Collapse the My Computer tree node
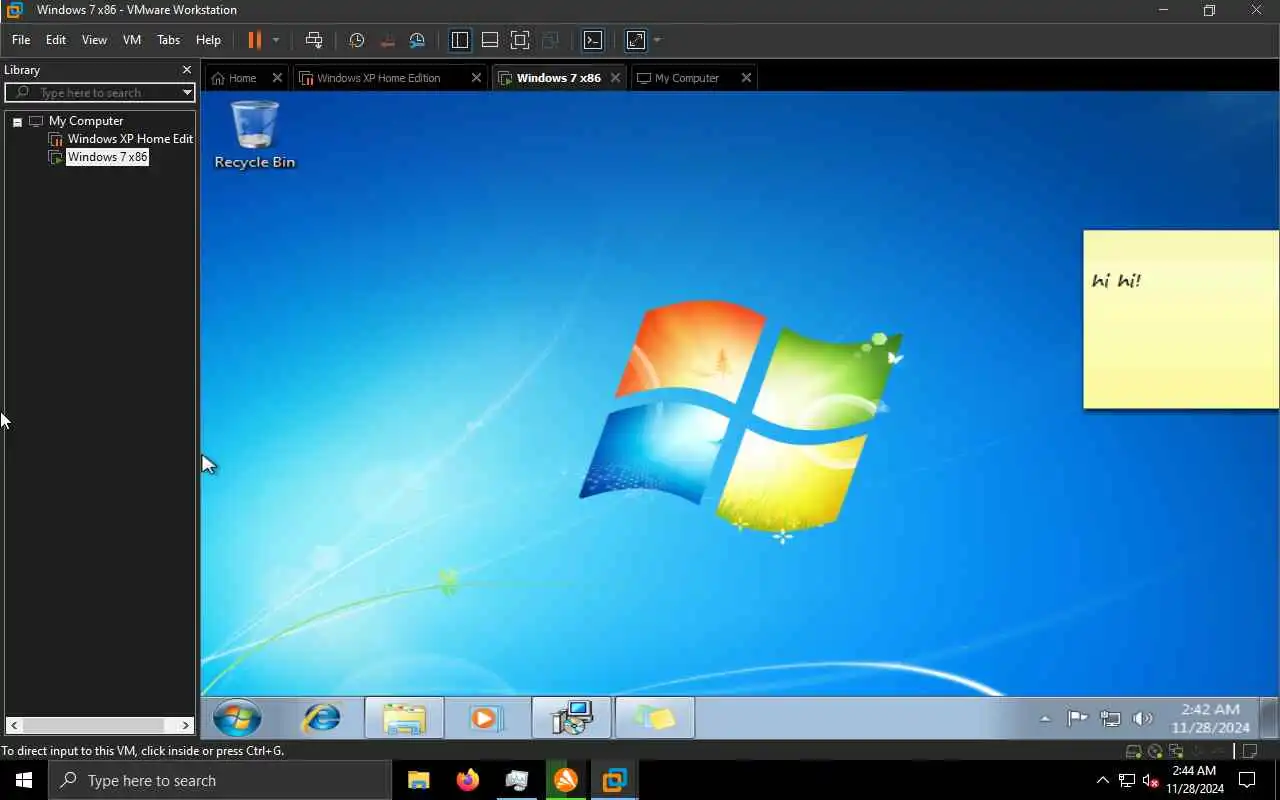Image resolution: width=1280 pixels, height=800 pixels. (x=17, y=122)
